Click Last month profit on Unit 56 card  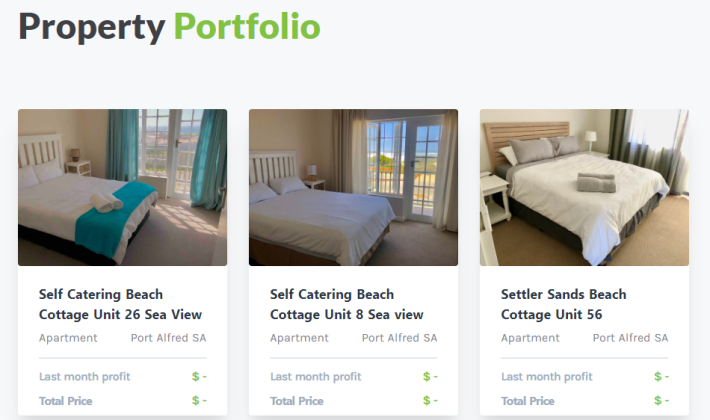point(547,377)
